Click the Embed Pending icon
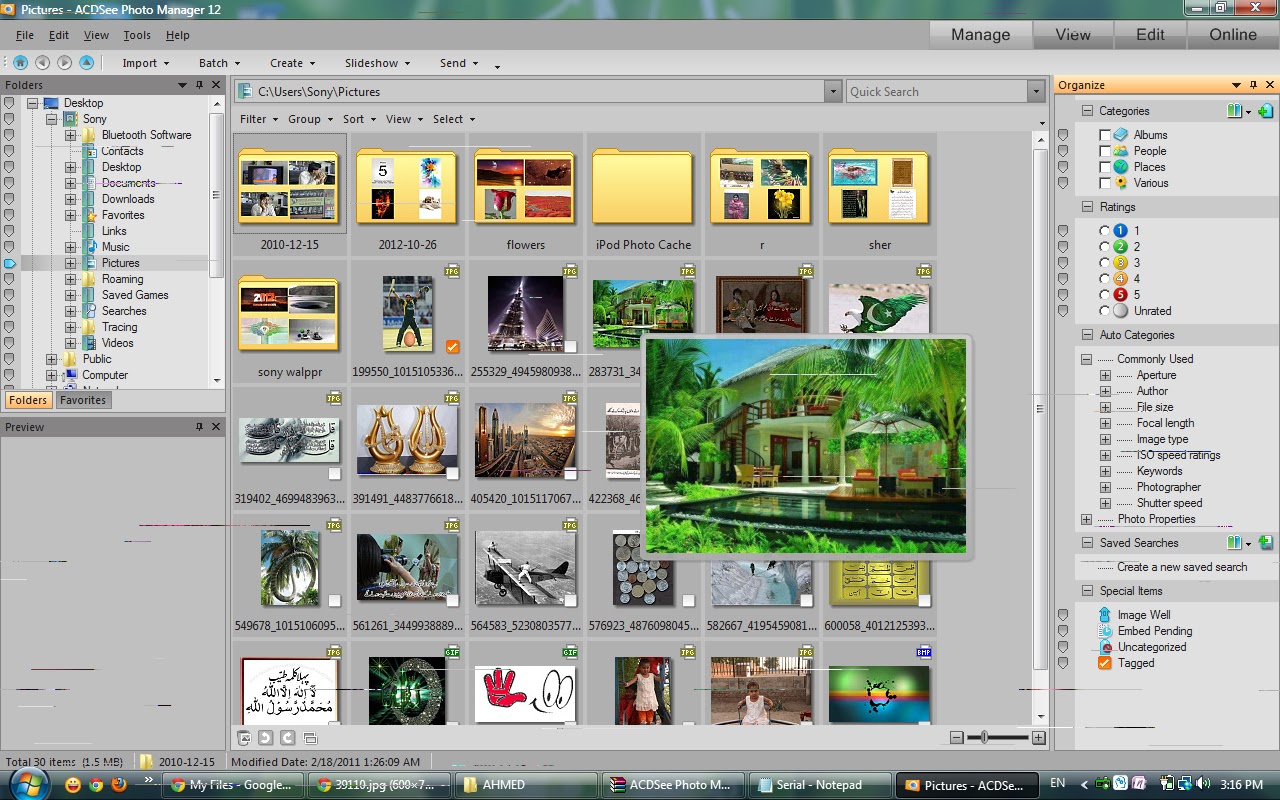 point(1105,631)
